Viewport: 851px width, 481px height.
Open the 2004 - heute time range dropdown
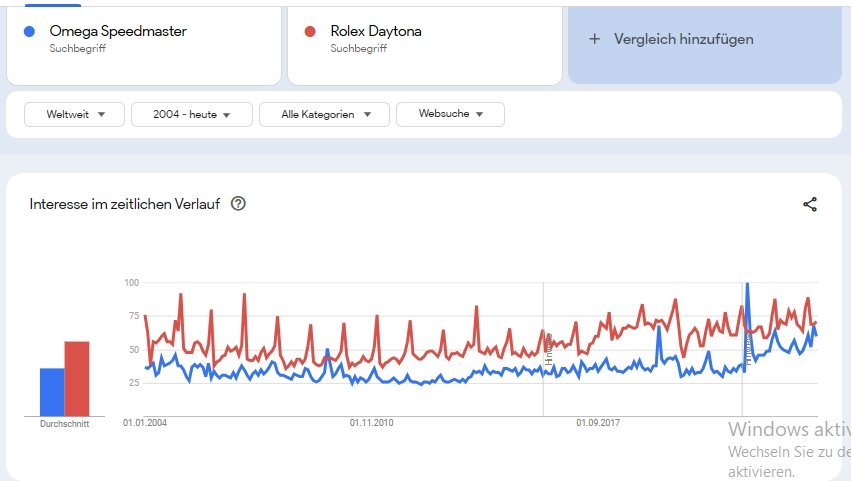tap(190, 115)
